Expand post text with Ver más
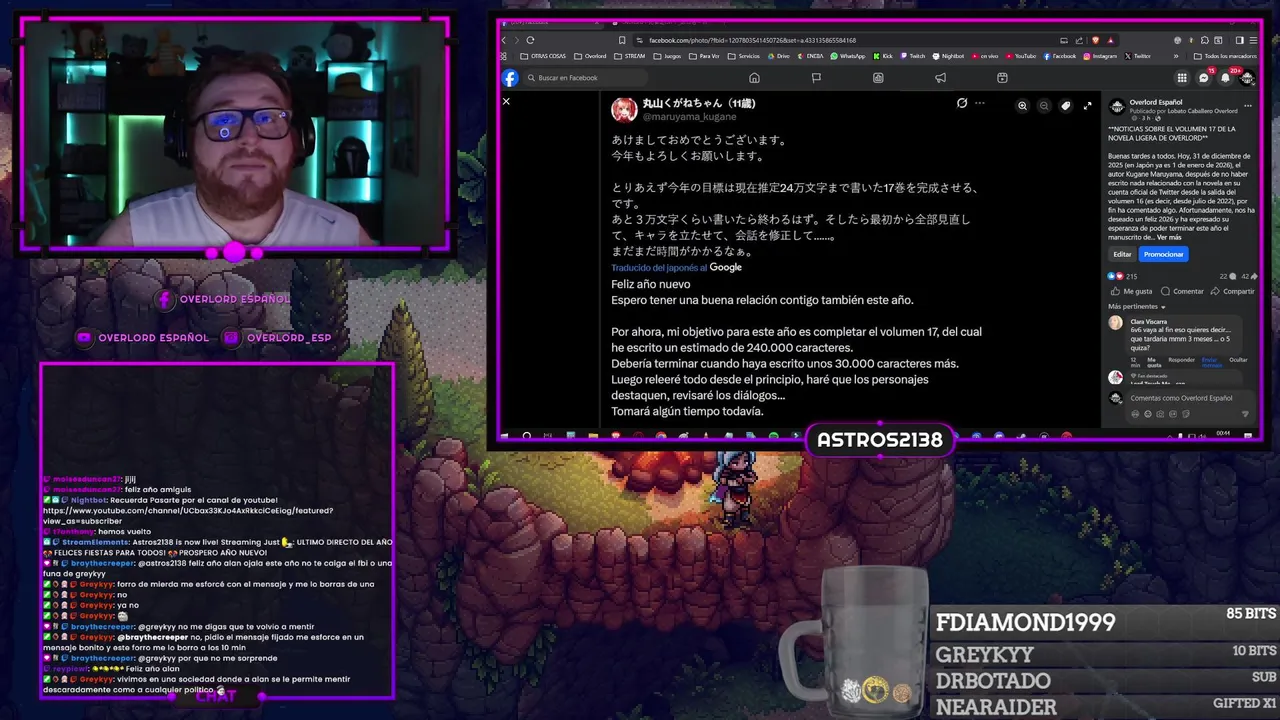Screen dimensions: 1280x720 [x=1169, y=237]
